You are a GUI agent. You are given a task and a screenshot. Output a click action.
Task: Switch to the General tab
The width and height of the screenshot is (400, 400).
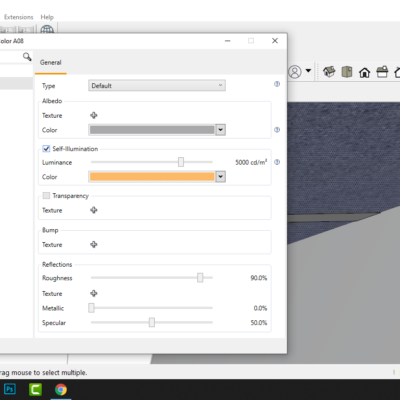point(51,62)
